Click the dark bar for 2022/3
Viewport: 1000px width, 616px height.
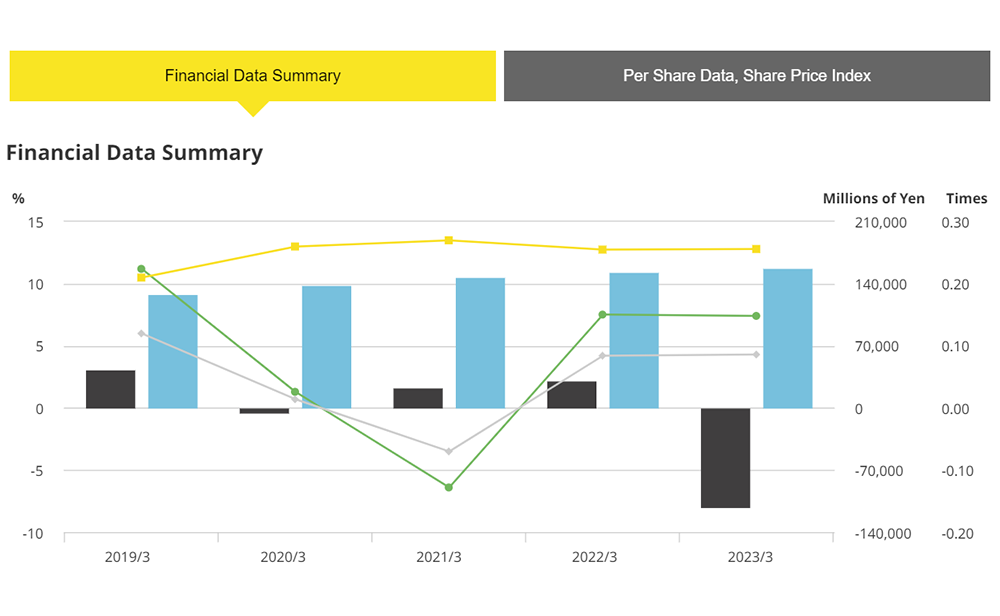572,395
